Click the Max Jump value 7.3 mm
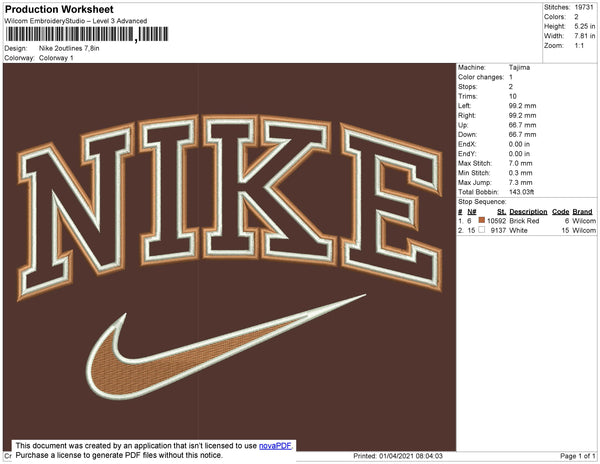This screenshot has width=600, height=464. point(520,182)
